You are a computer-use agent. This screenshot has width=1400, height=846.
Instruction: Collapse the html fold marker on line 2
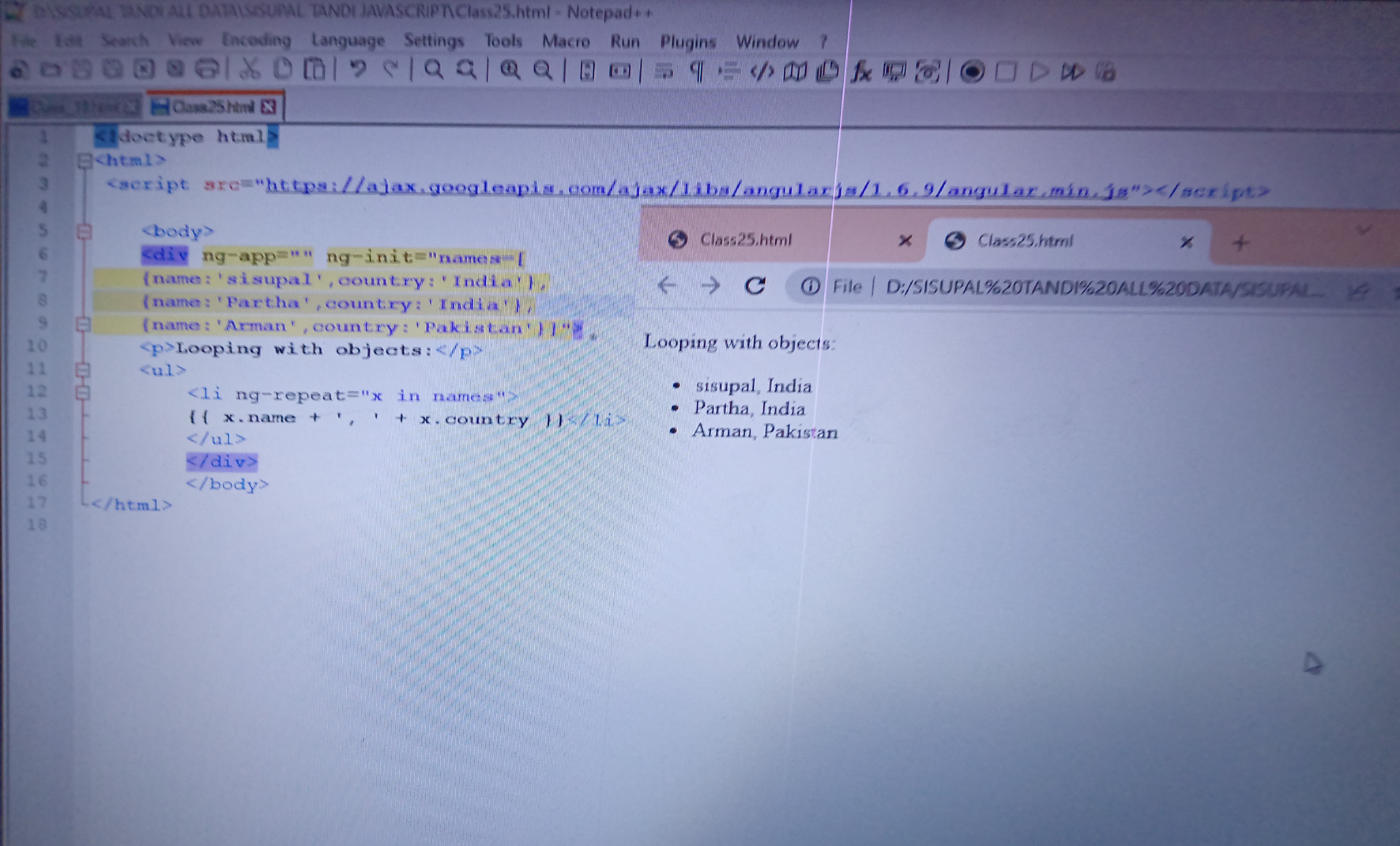coord(84,161)
